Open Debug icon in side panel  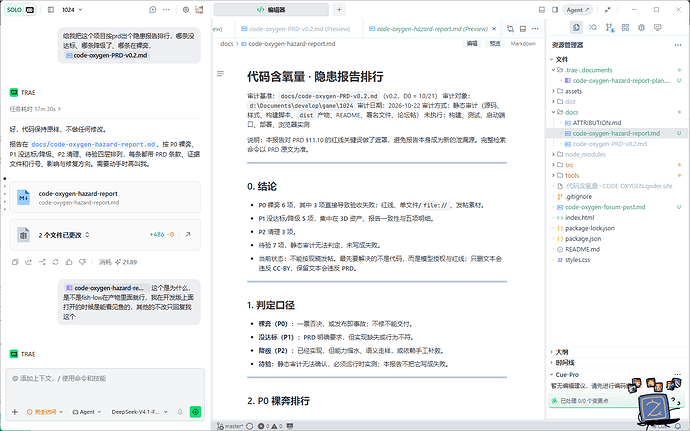point(642,27)
